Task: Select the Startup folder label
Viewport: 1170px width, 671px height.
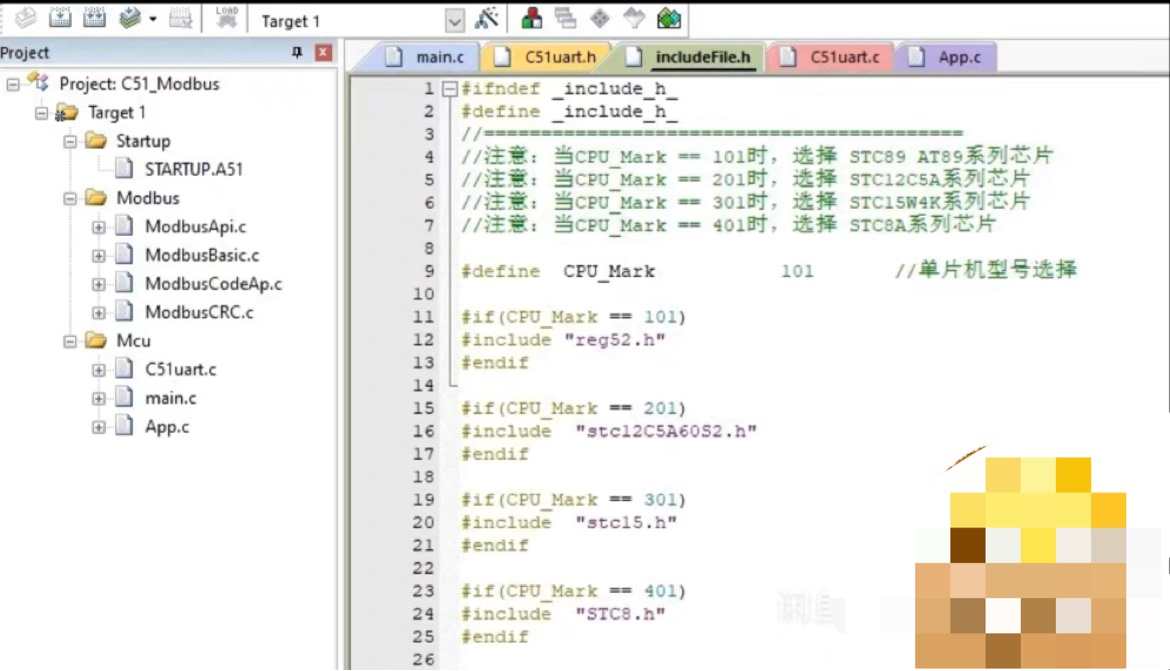Action: click(x=143, y=141)
